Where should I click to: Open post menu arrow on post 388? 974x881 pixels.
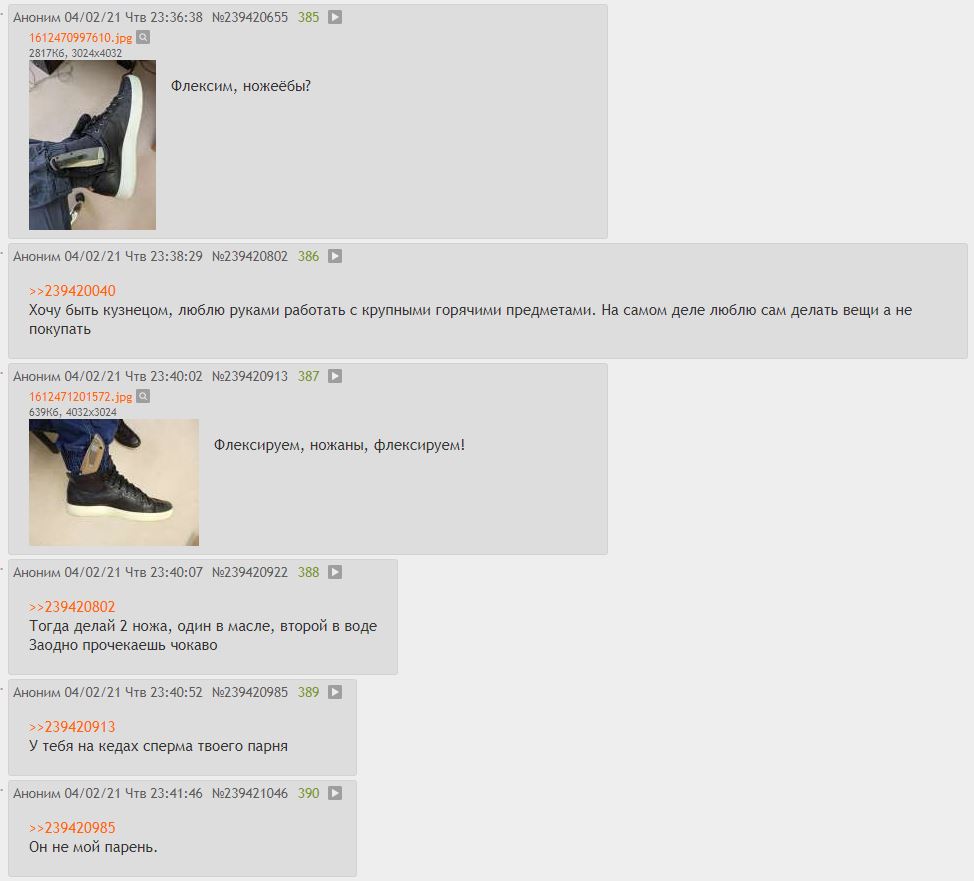point(335,572)
